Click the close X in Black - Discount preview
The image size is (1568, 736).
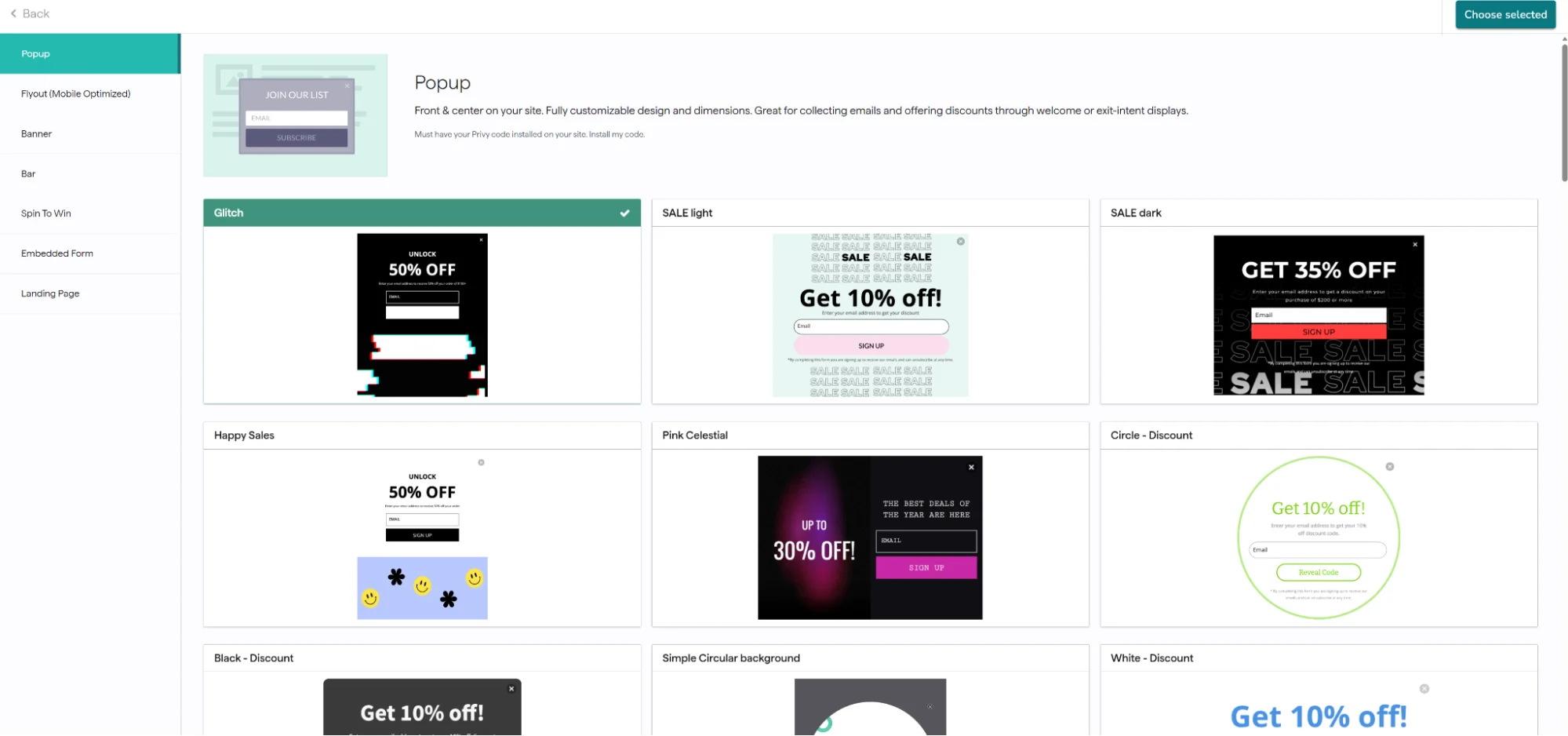511,689
